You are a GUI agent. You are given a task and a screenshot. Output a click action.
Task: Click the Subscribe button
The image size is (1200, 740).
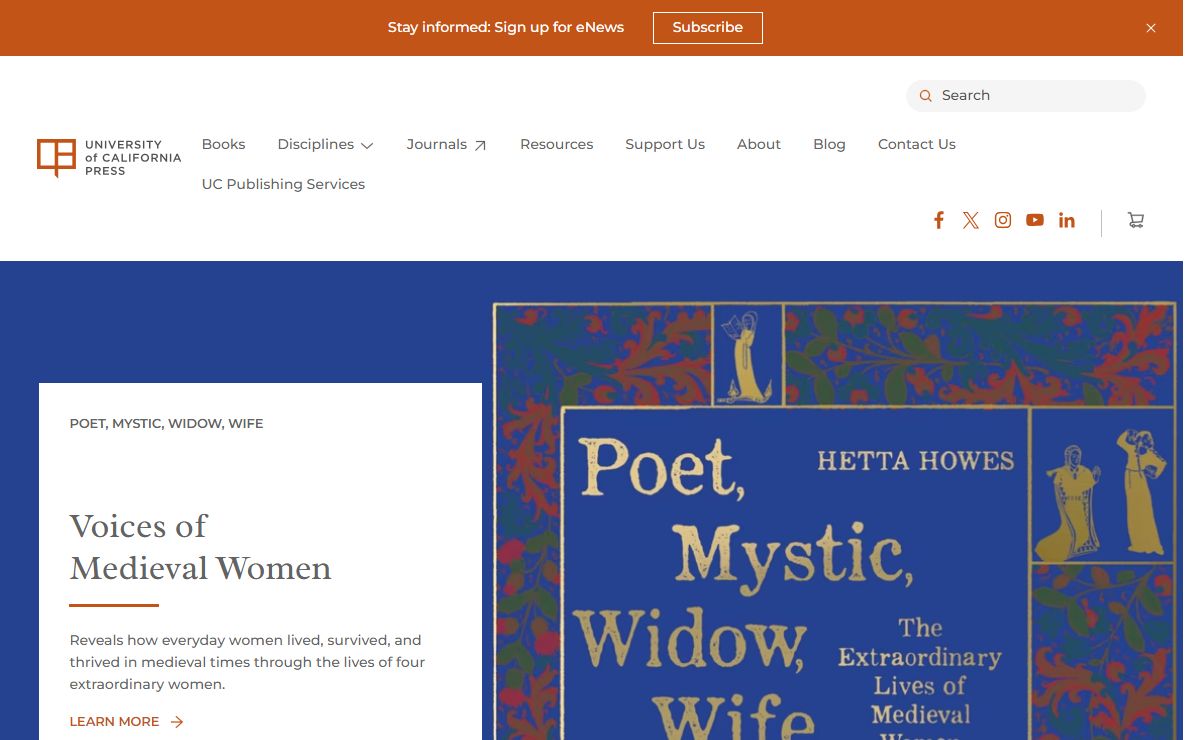click(707, 28)
